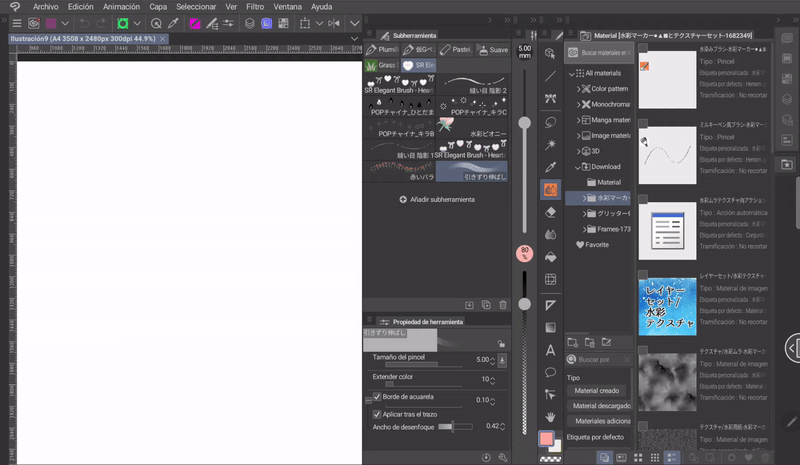Collapse the Borde de acuarela sub-options
Image resolution: width=800 pixels, height=465 pixels.
[368, 401]
